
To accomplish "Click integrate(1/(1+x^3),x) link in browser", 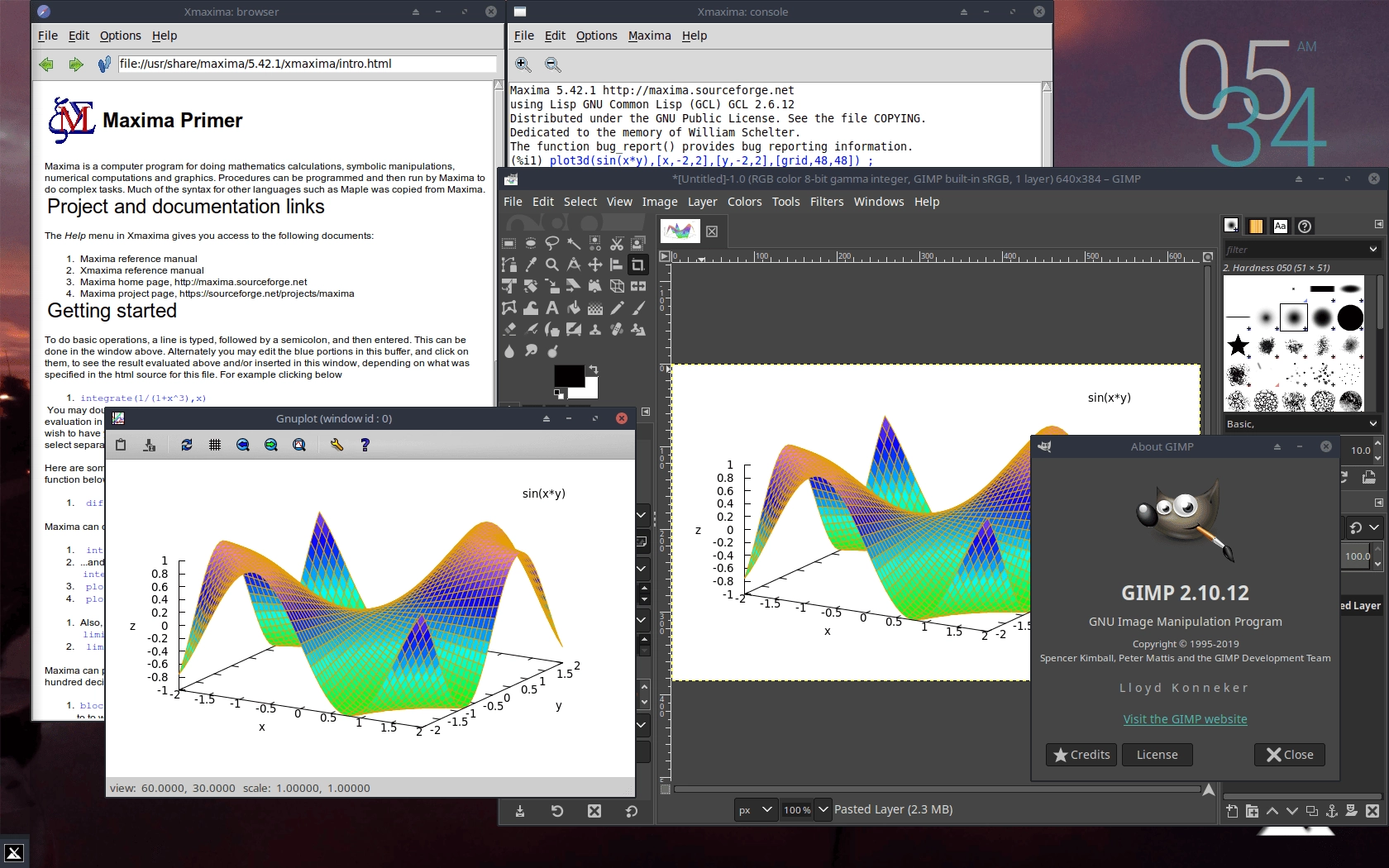I will point(143,398).
